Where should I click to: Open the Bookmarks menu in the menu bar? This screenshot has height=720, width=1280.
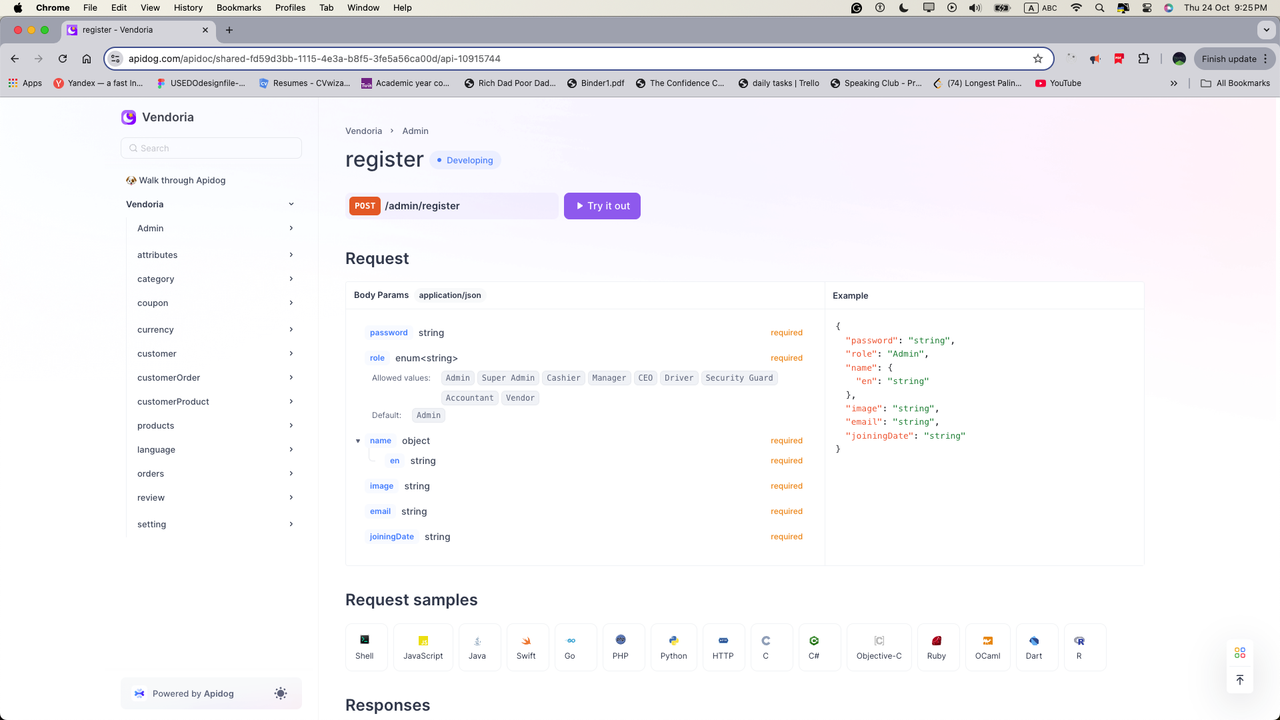click(x=239, y=7)
